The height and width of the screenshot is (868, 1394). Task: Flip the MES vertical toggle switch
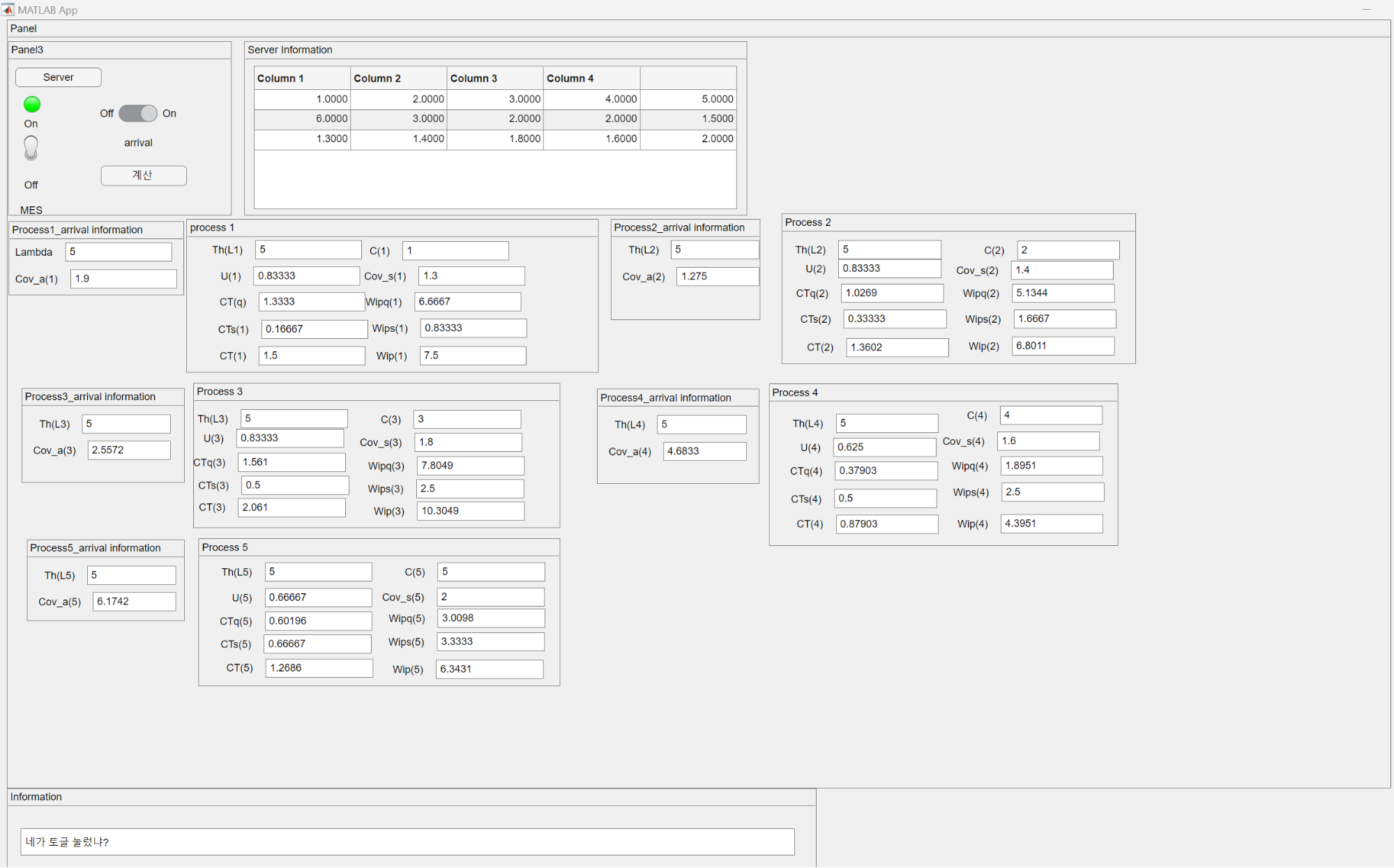[x=31, y=149]
